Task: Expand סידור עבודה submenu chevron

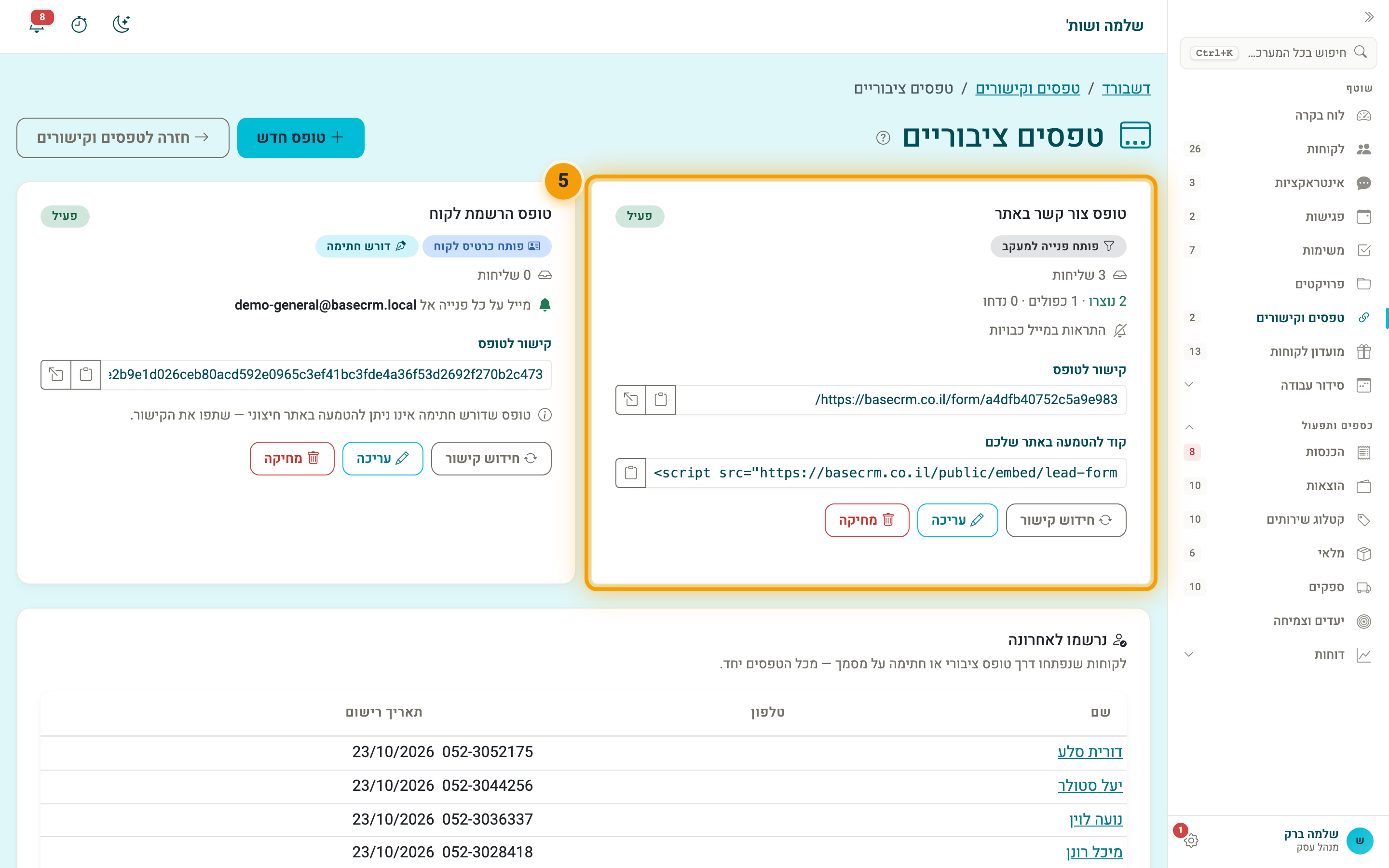Action: point(1189,385)
